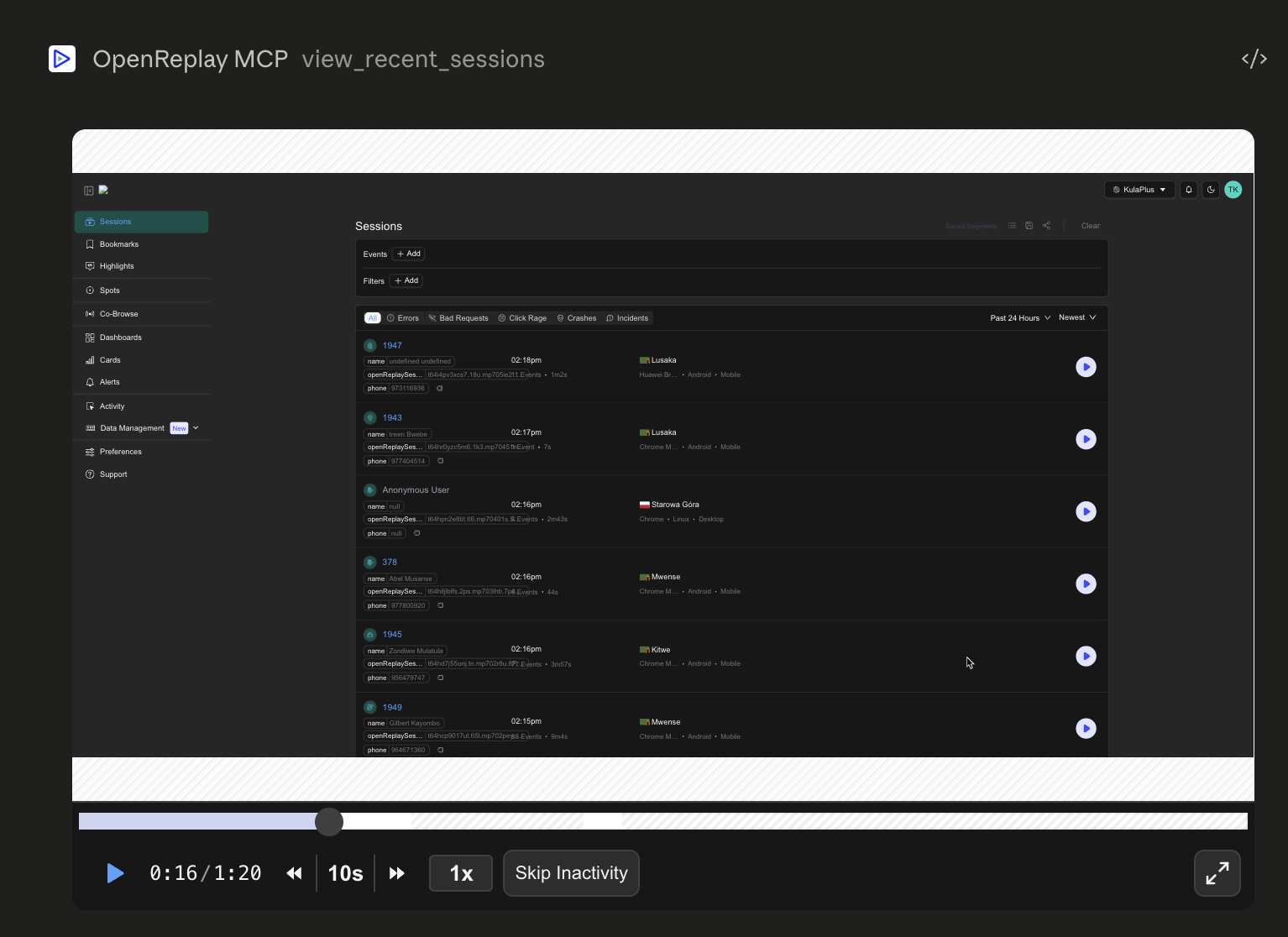Click the Kitwe location text
The image size is (1288, 937).
point(661,650)
